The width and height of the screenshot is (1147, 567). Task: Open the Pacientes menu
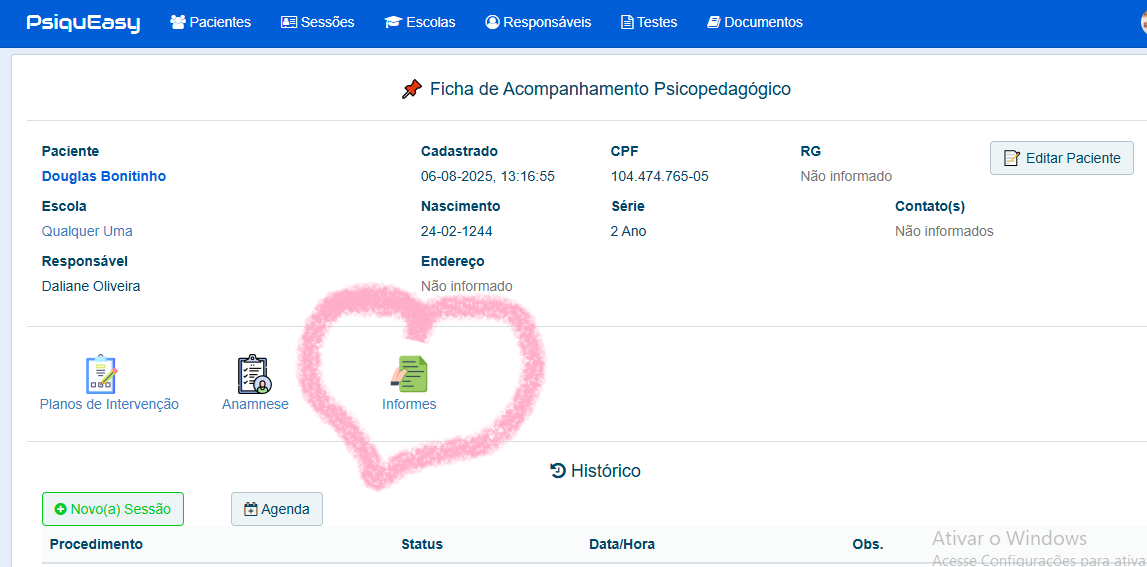(x=211, y=23)
